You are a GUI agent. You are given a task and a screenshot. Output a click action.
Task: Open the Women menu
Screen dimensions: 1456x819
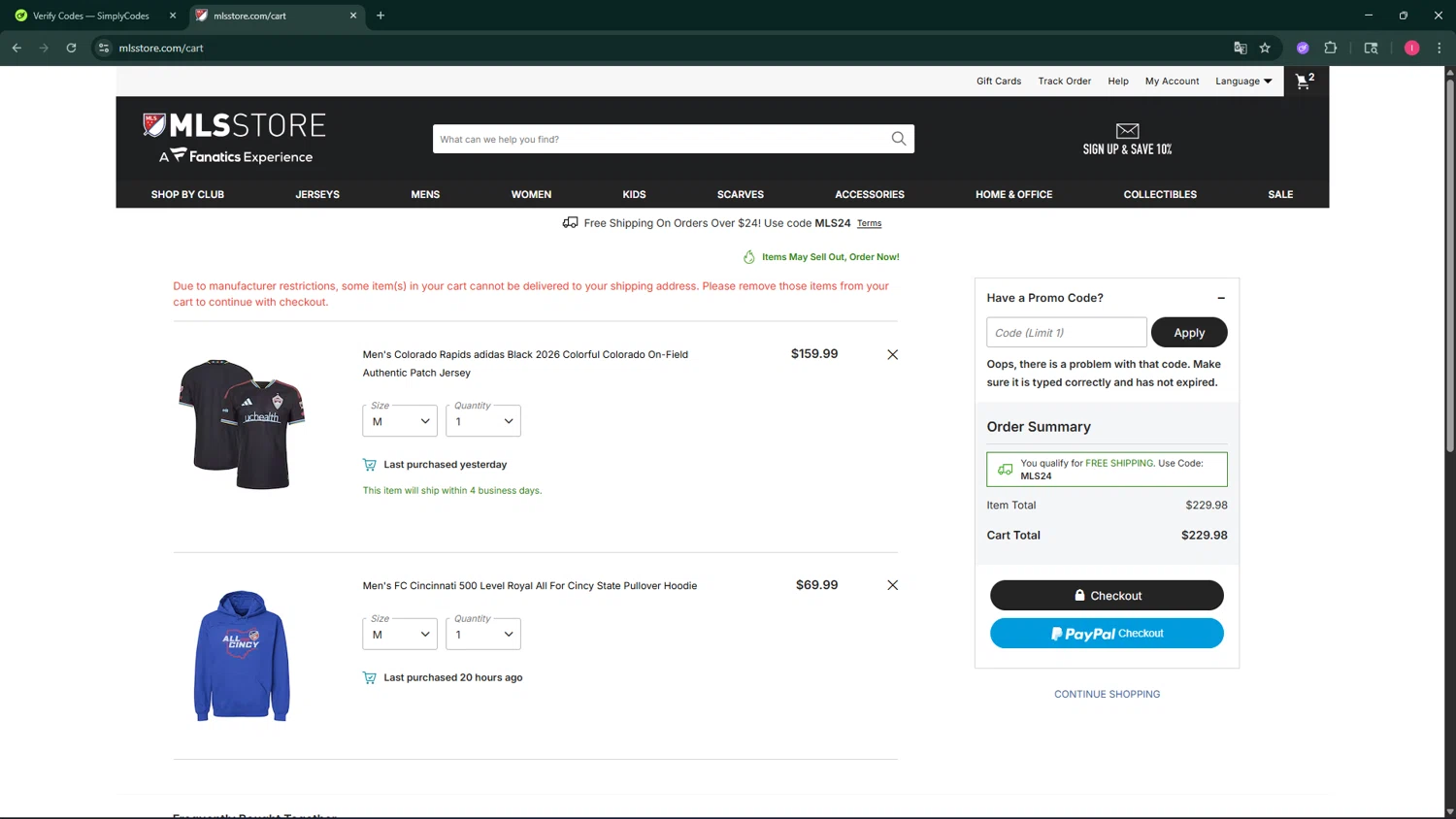531,194
